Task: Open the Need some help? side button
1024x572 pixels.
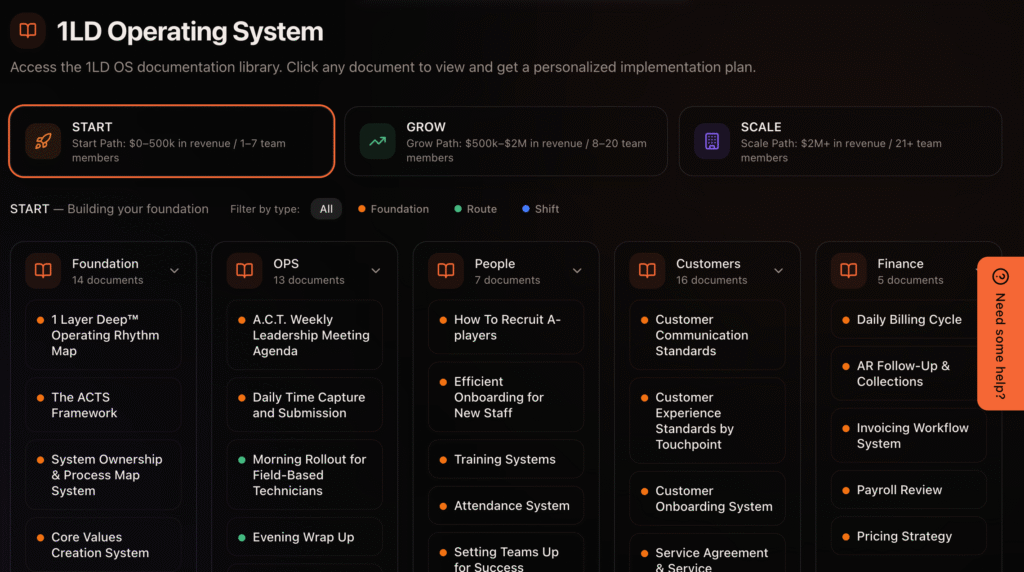Action: click(1000, 333)
